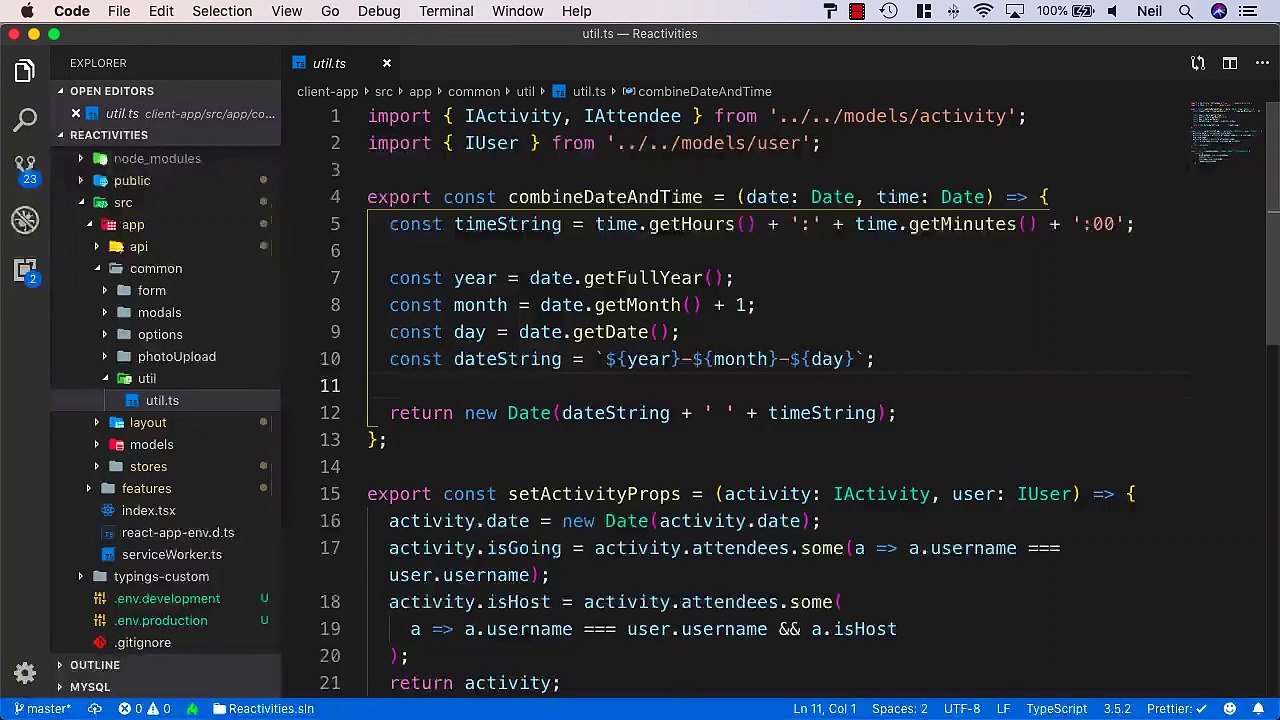The height and width of the screenshot is (720, 1280).
Task: Open .gitignore file
Action: pyautogui.click(x=143, y=642)
